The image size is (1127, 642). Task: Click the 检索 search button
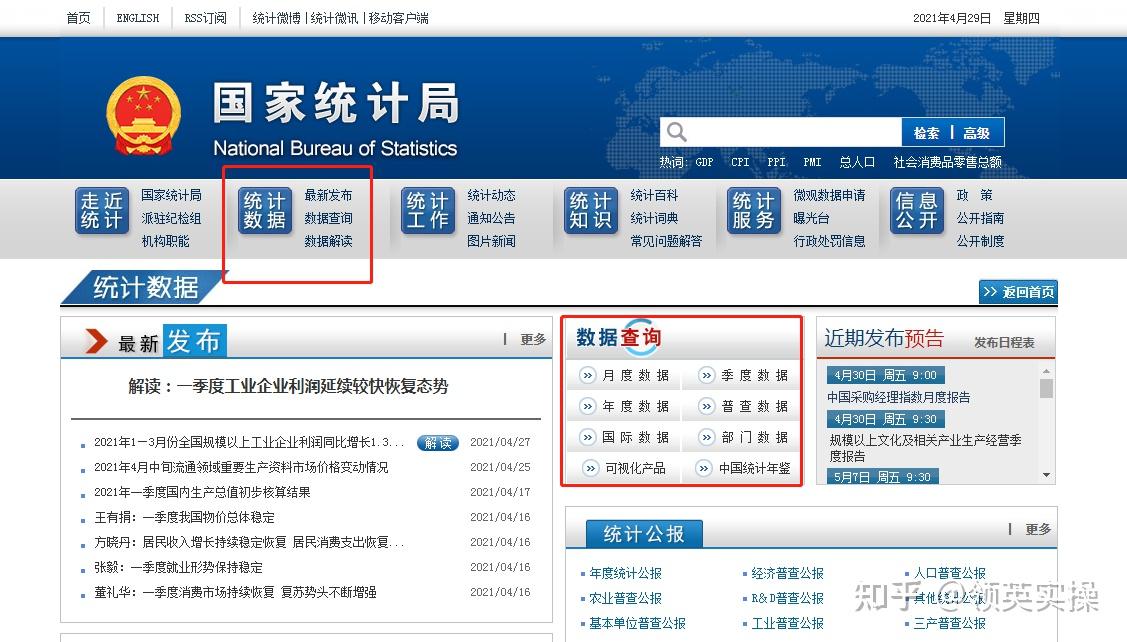[926, 133]
